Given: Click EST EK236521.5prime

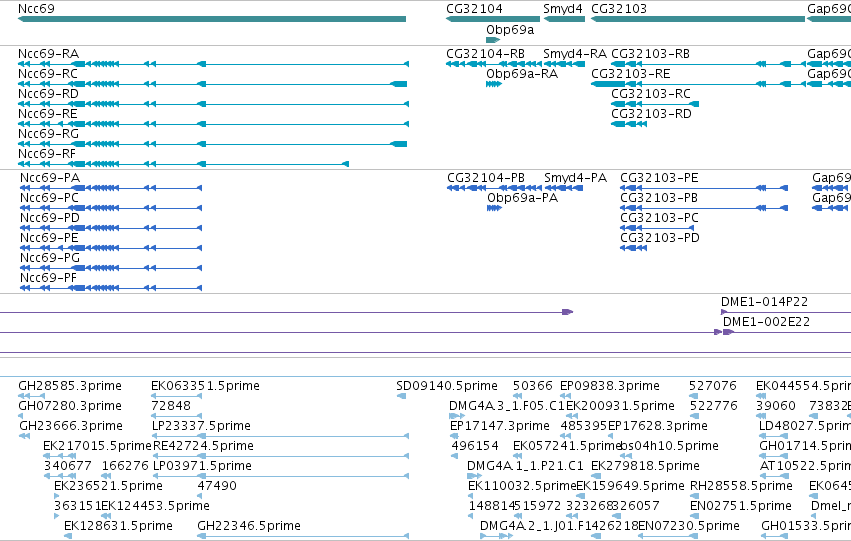Looking at the screenshot, I should (x=108, y=486).
